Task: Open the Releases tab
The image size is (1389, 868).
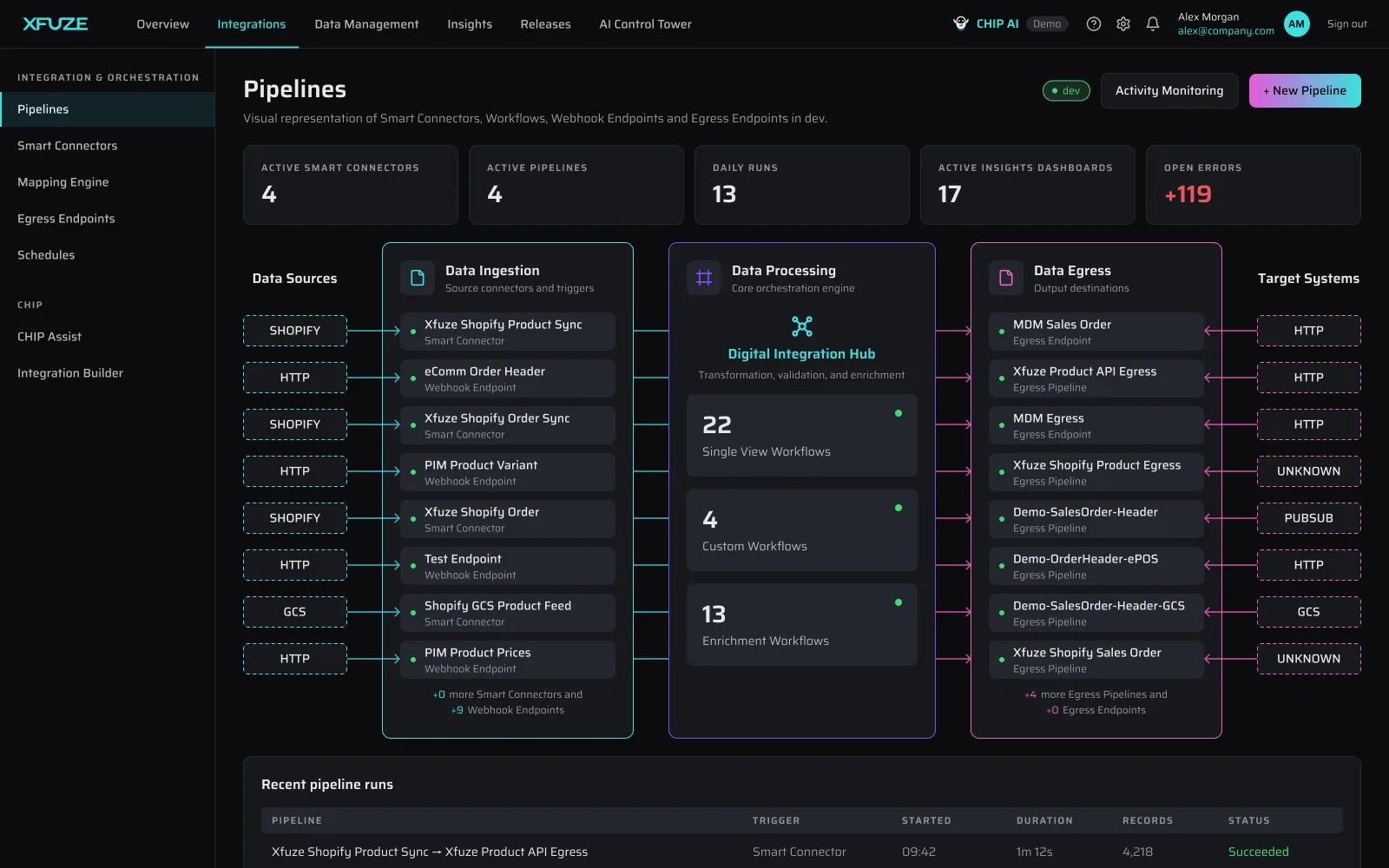Action: (545, 24)
